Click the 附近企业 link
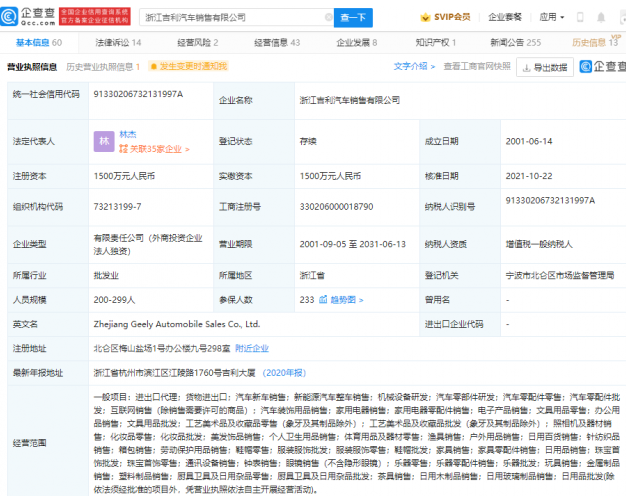Image resolution: width=626 pixels, height=496 pixels. [252, 348]
